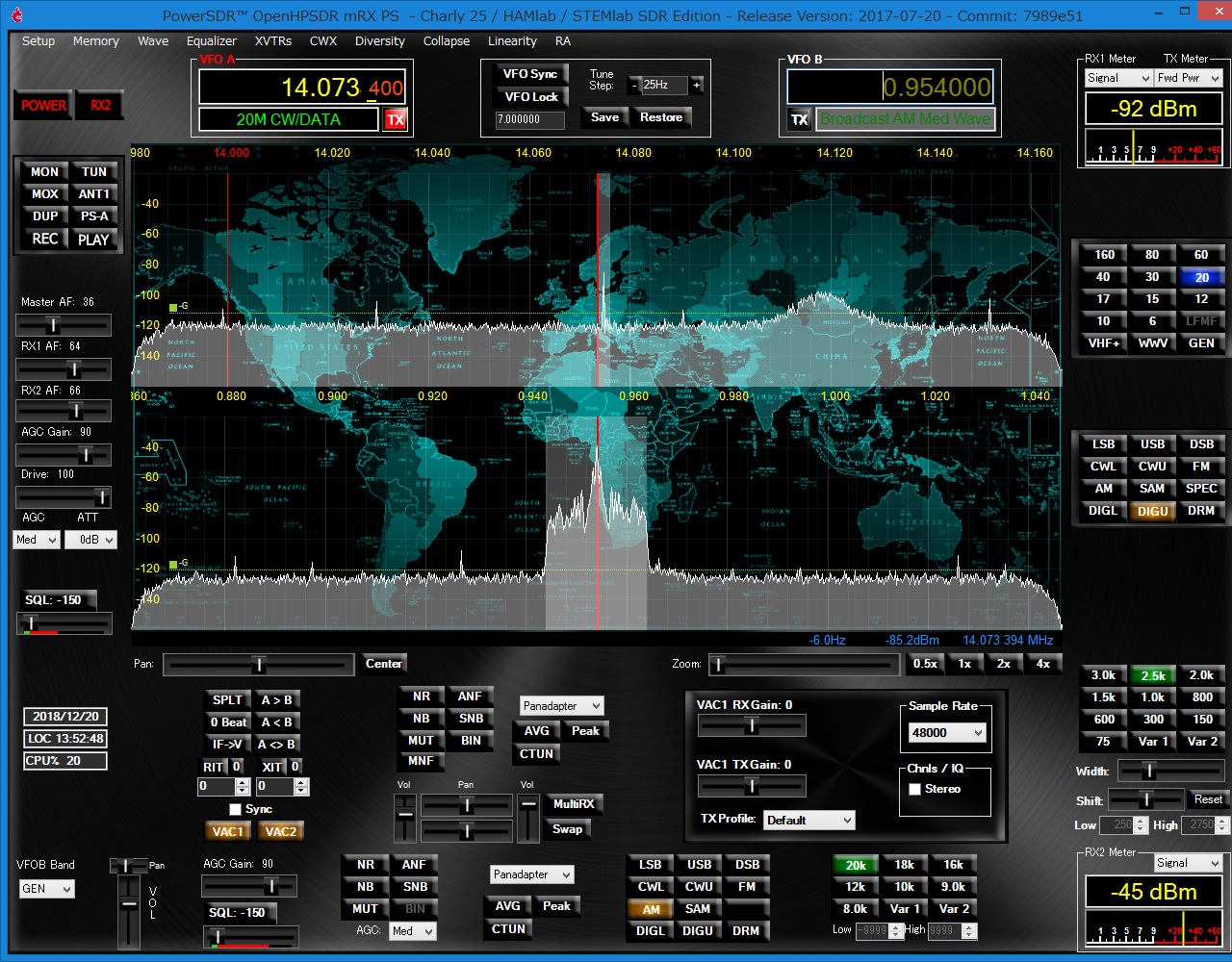Click the TX indicator under VFO B
The width and height of the screenshot is (1232, 962).
click(x=799, y=119)
